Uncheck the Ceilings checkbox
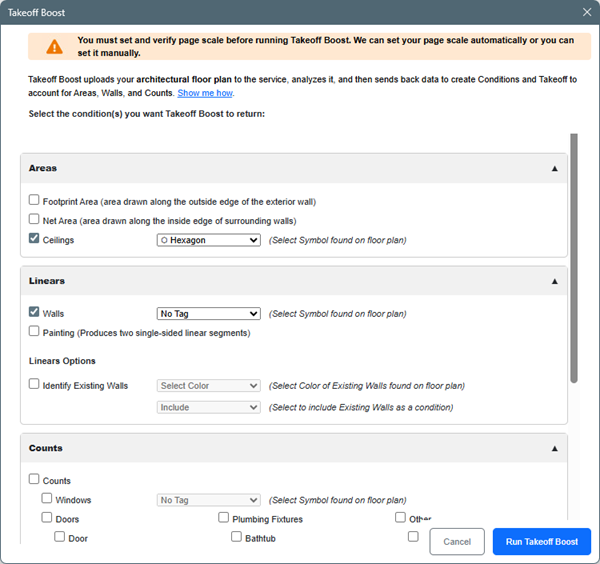The image size is (600, 564). click(34, 238)
